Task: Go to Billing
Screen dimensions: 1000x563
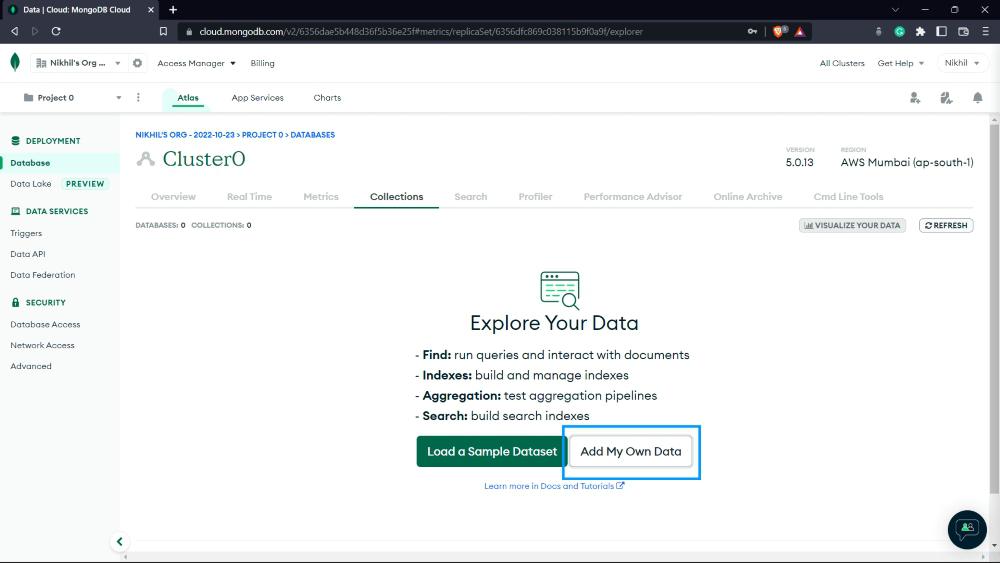Action: point(262,63)
